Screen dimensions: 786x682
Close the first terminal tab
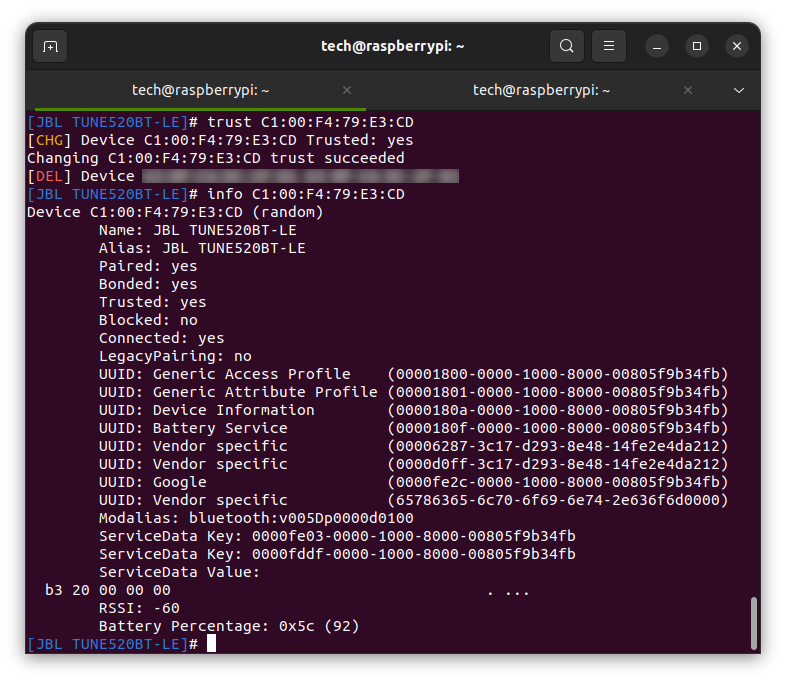(x=347, y=90)
